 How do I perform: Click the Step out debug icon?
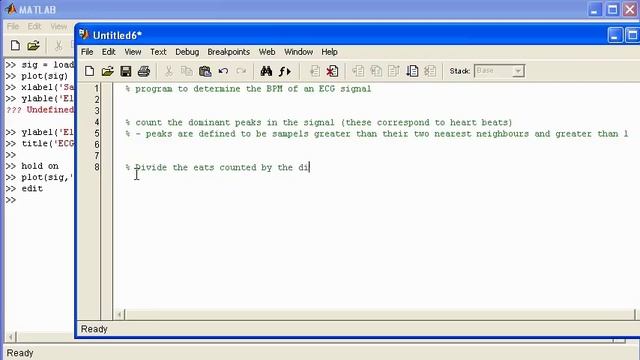click(x=394, y=71)
